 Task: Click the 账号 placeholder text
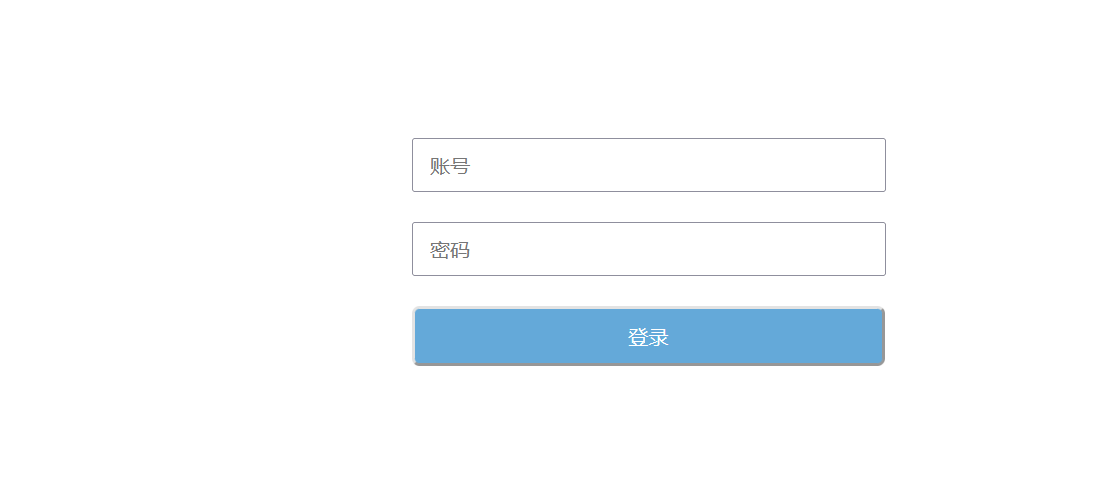coord(450,166)
